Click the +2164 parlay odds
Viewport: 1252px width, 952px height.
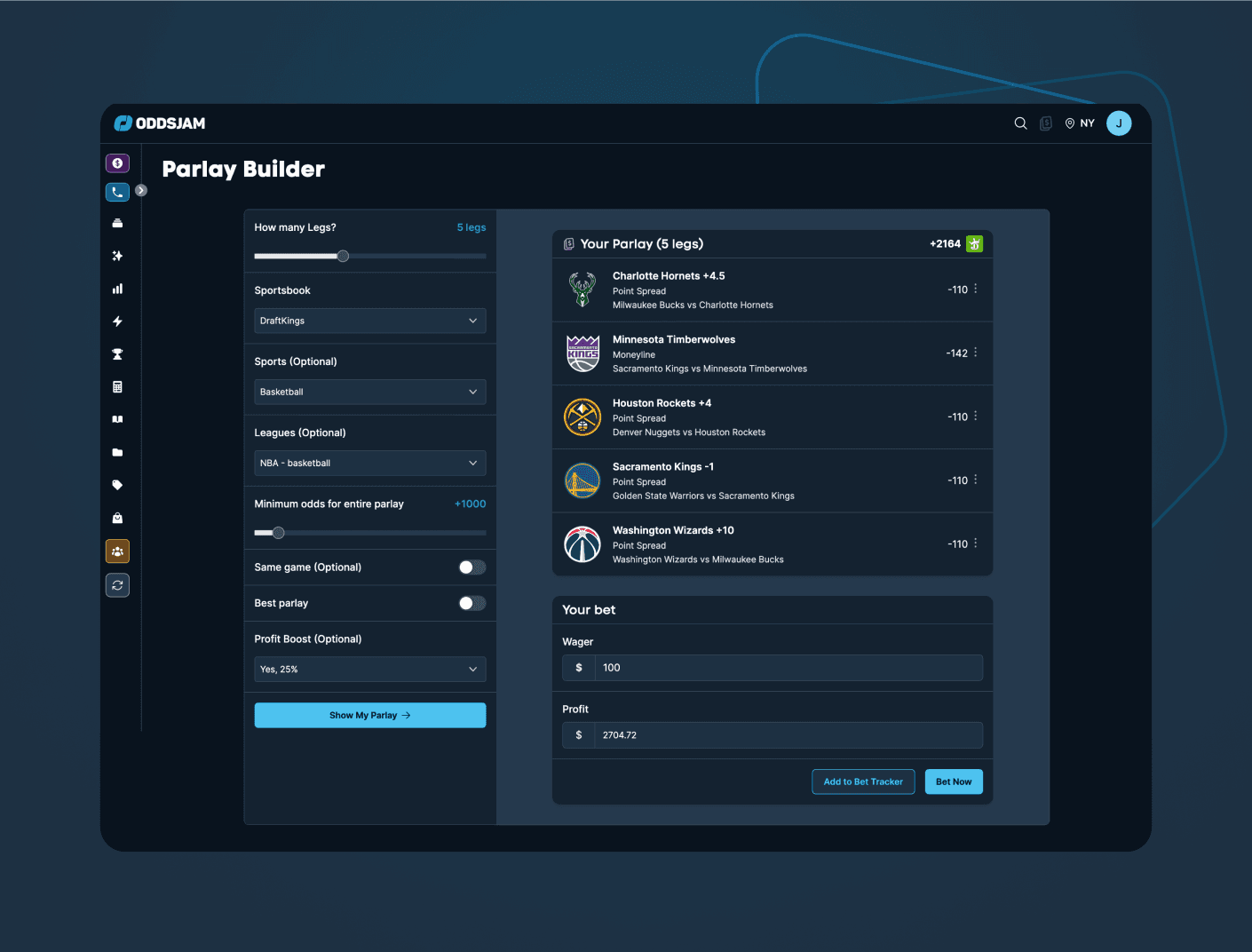945,243
